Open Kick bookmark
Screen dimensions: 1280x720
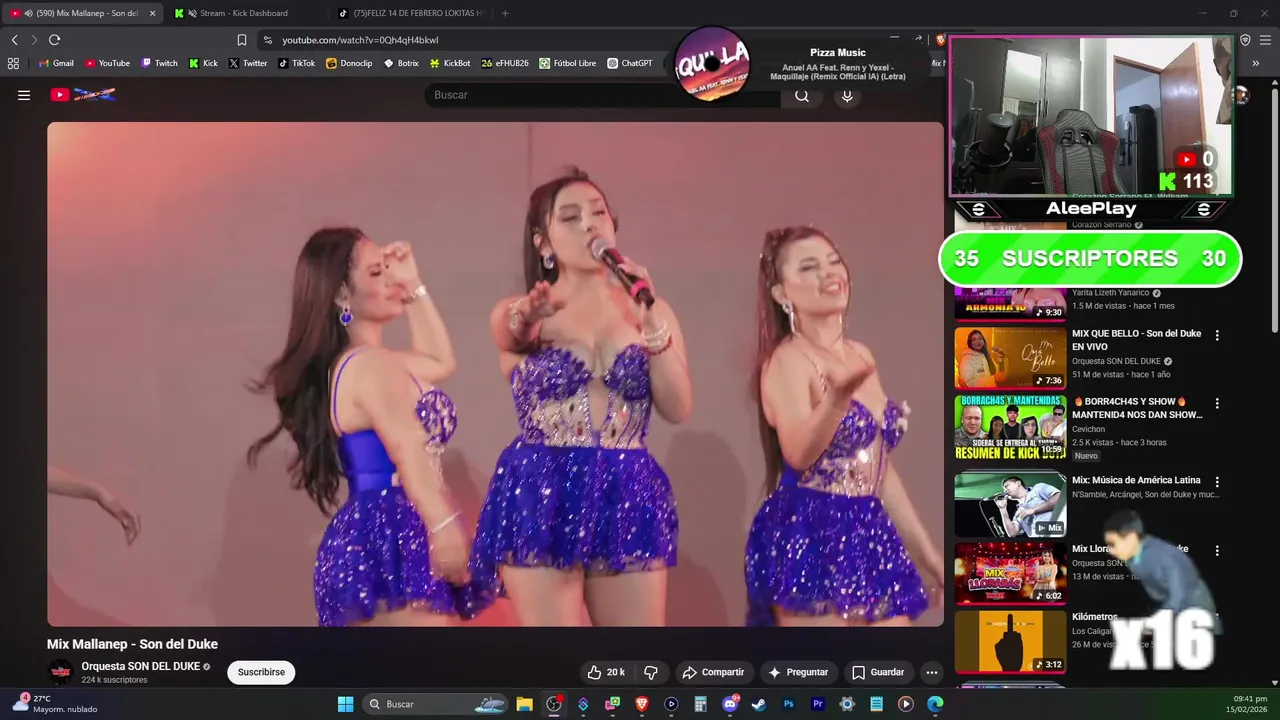tap(203, 63)
